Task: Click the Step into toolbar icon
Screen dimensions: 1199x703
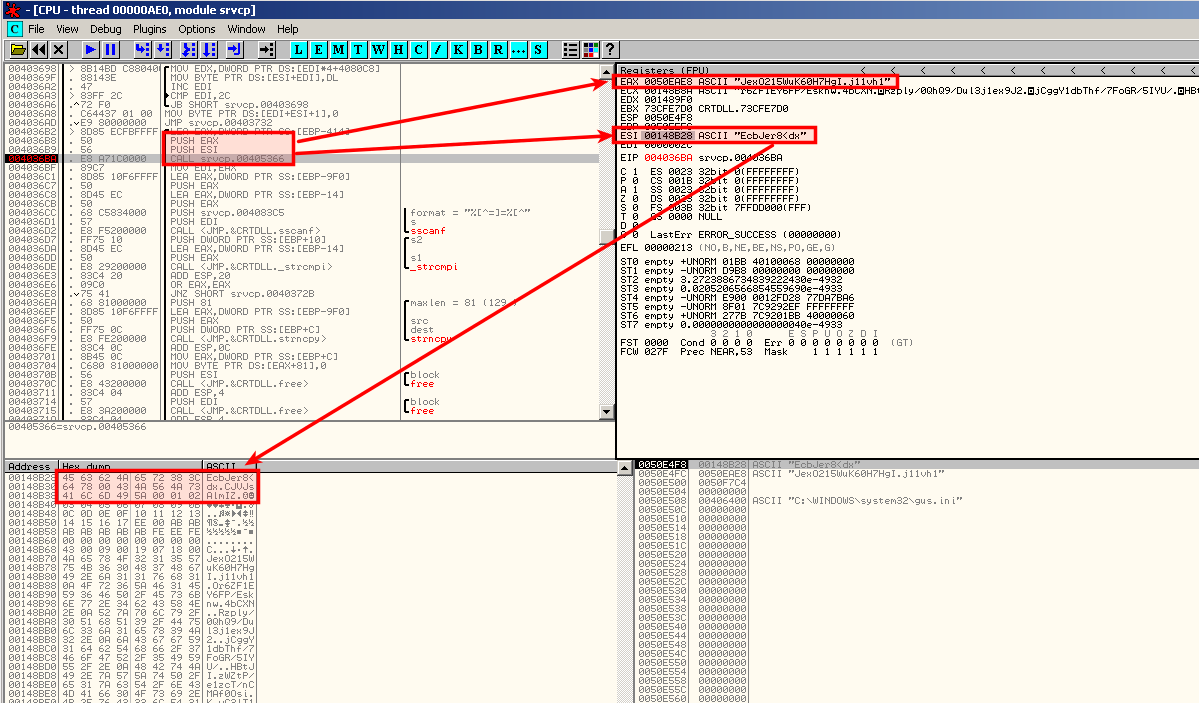Action: pyautogui.click(x=142, y=49)
